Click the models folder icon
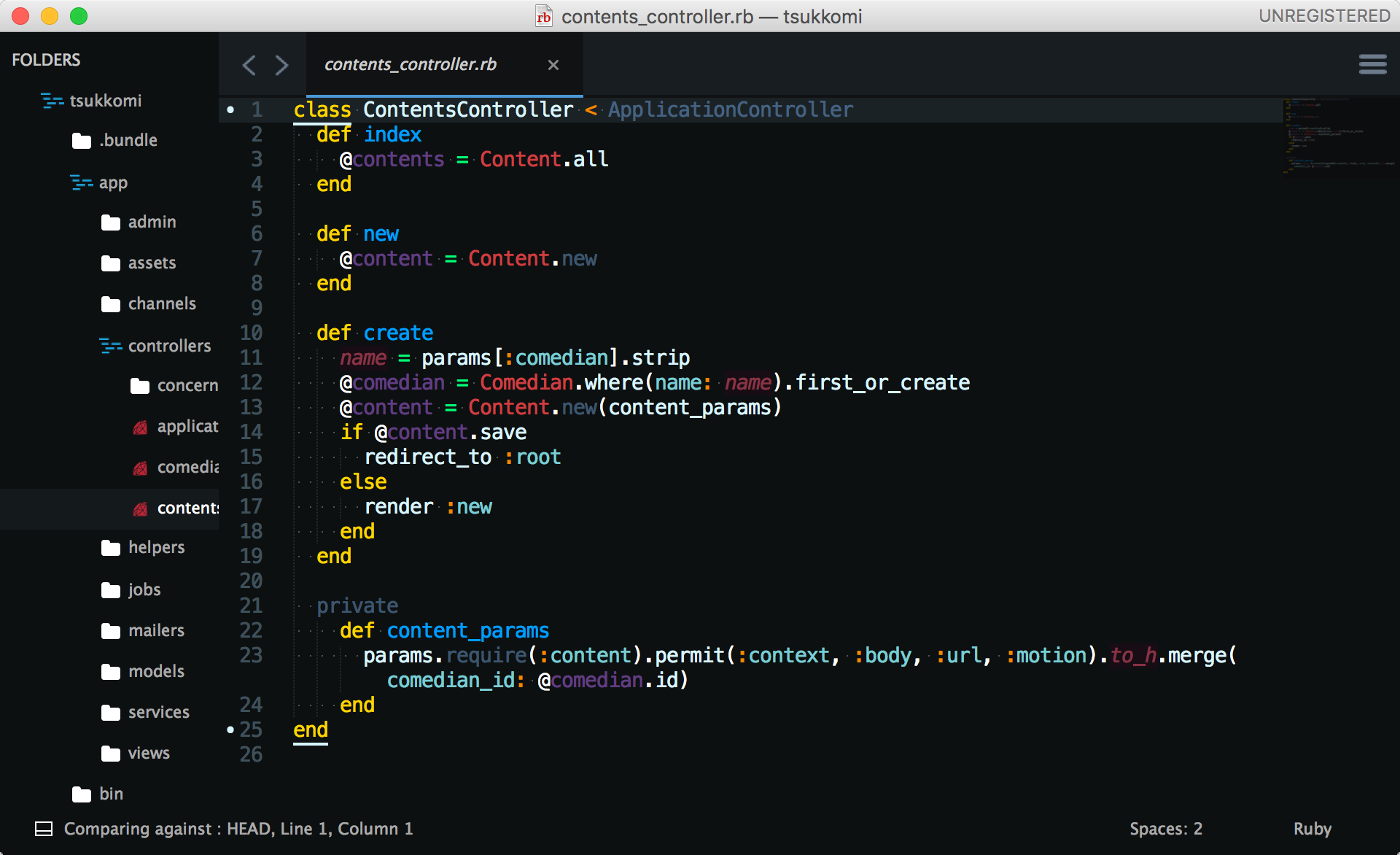This screenshot has width=1400, height=855. pyautogui.click(x=110, y=671)
